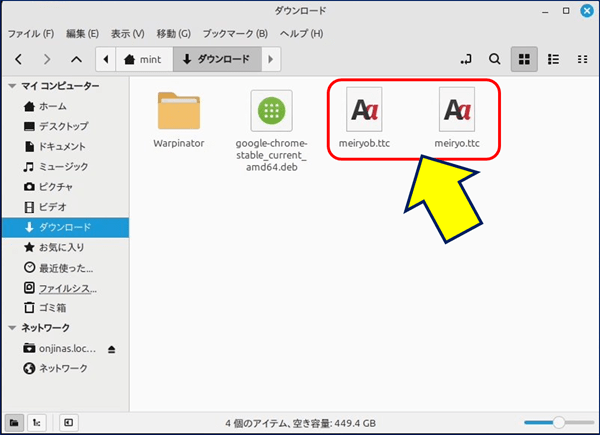Switch to icon grid view
This screenshot has width=600, height=435.
tap(524, 59)
